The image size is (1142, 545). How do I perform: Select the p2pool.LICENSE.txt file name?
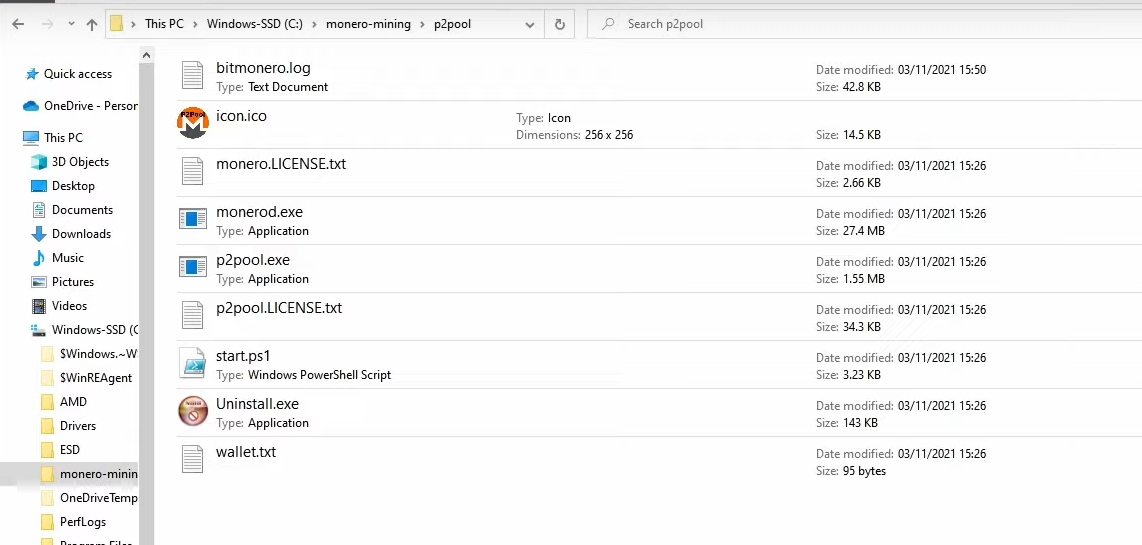pyautogui.click(x=279, y=309)
